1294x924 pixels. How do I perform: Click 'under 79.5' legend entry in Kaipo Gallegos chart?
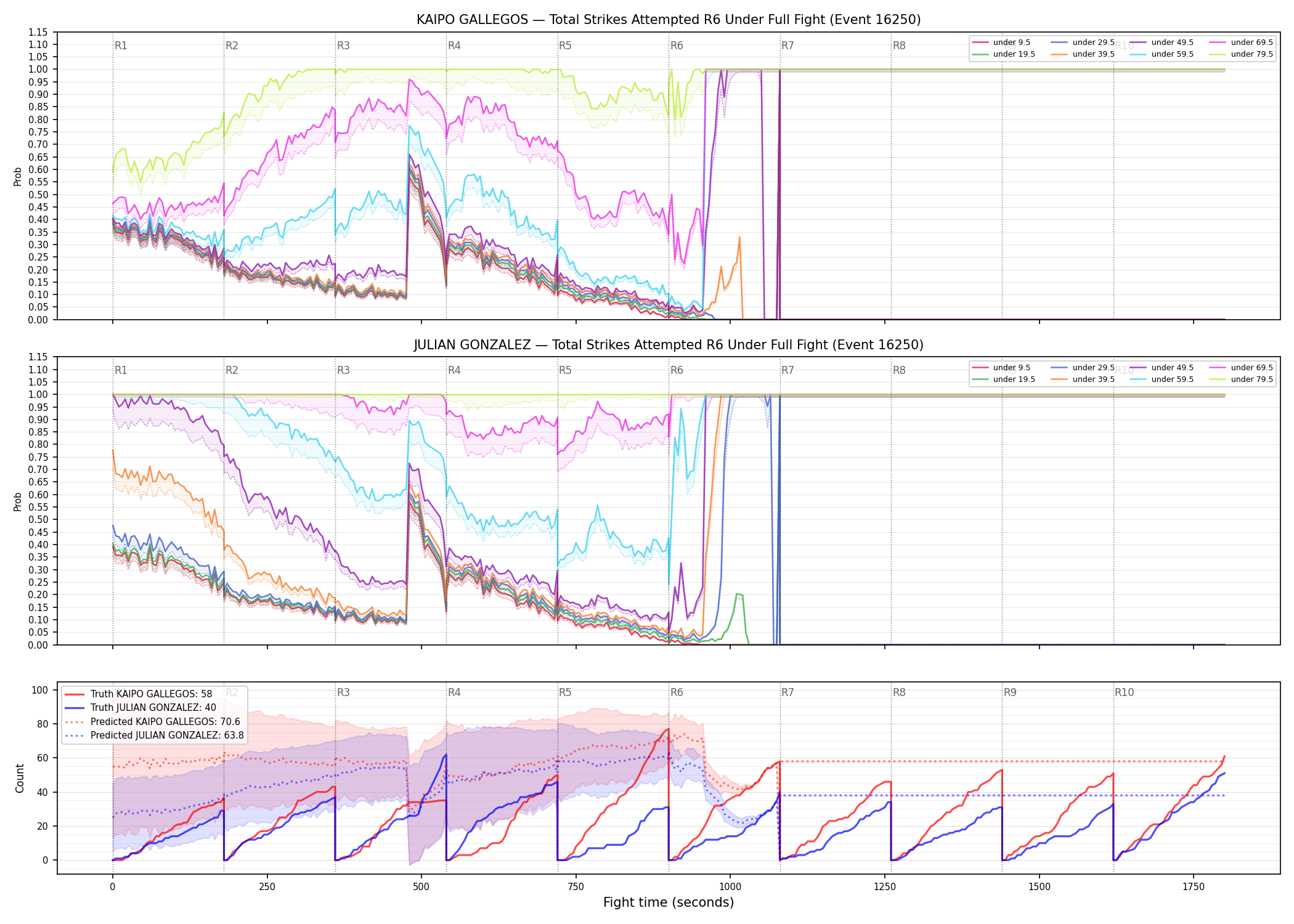pos(1242,54)
